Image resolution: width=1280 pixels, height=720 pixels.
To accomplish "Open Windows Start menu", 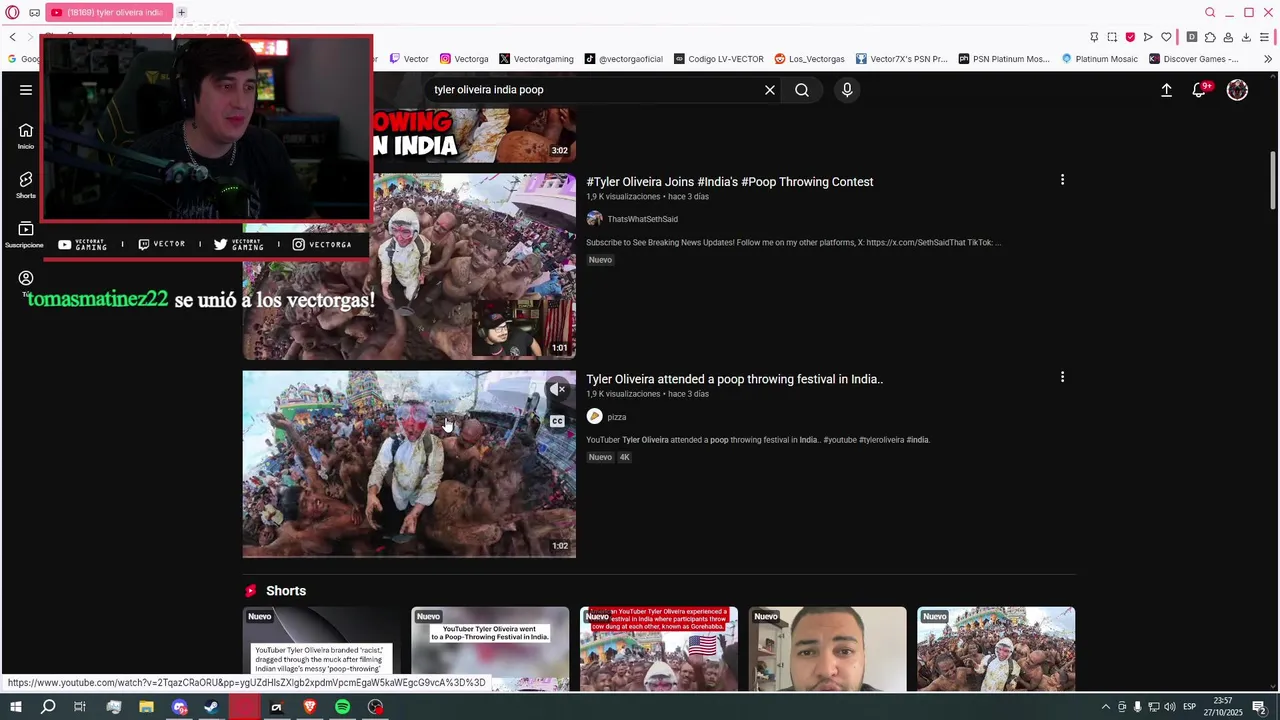I will coord(15,707).
